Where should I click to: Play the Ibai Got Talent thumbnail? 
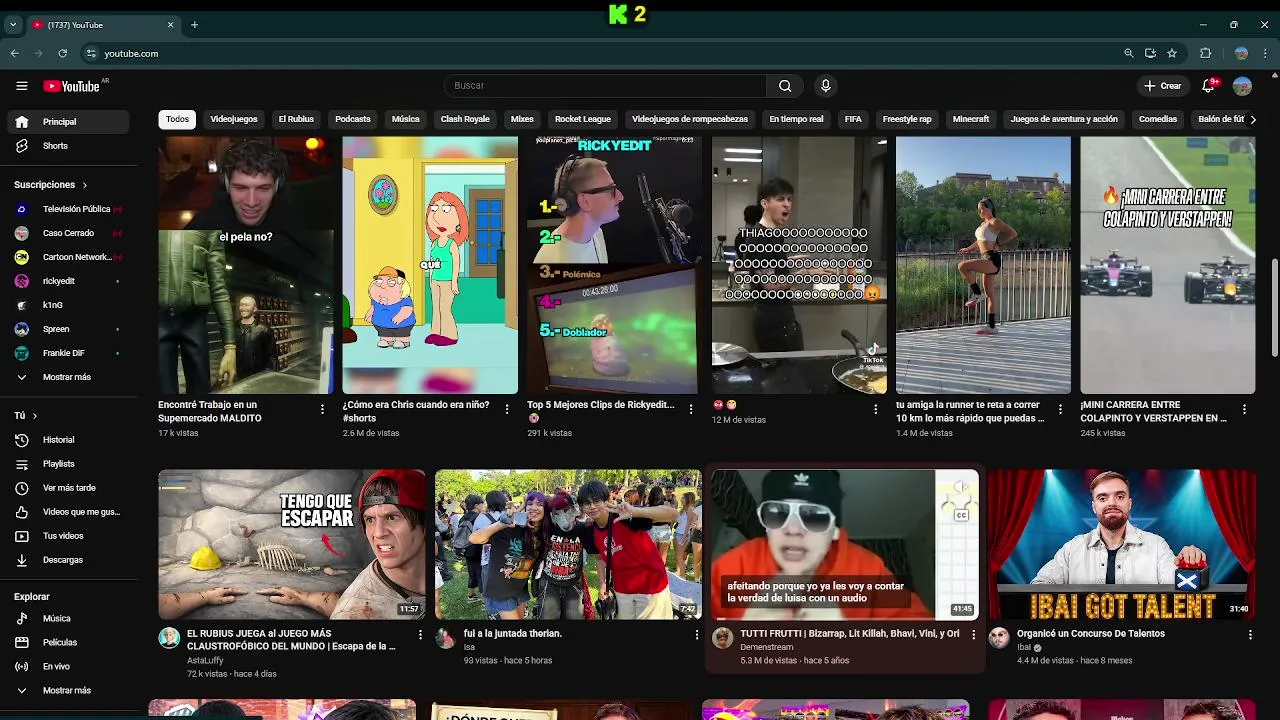click(x=1121, y=544)
